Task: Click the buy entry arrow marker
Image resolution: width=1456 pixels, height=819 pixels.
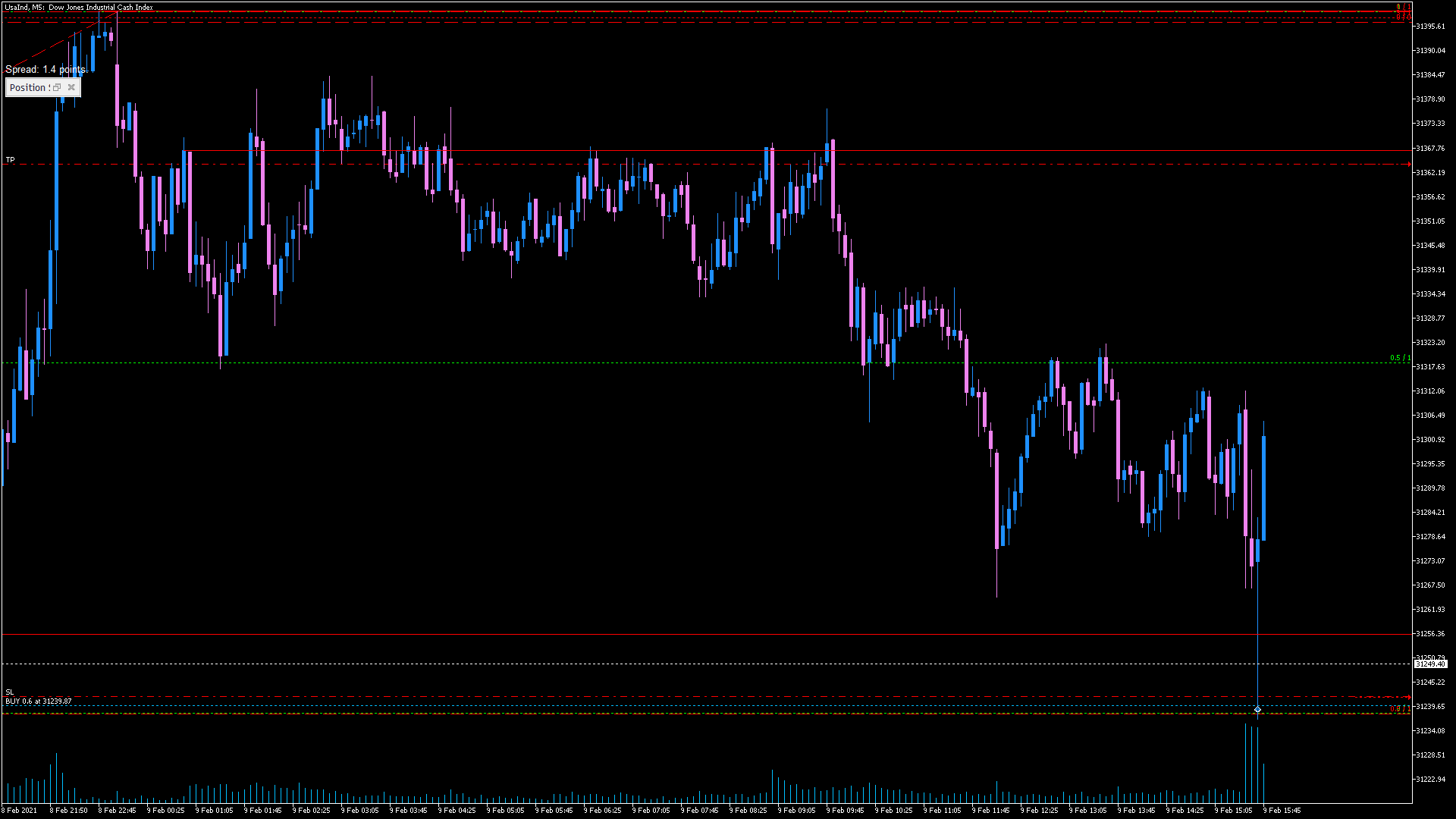Action: pyautogui.click(x=1257, y=710)
